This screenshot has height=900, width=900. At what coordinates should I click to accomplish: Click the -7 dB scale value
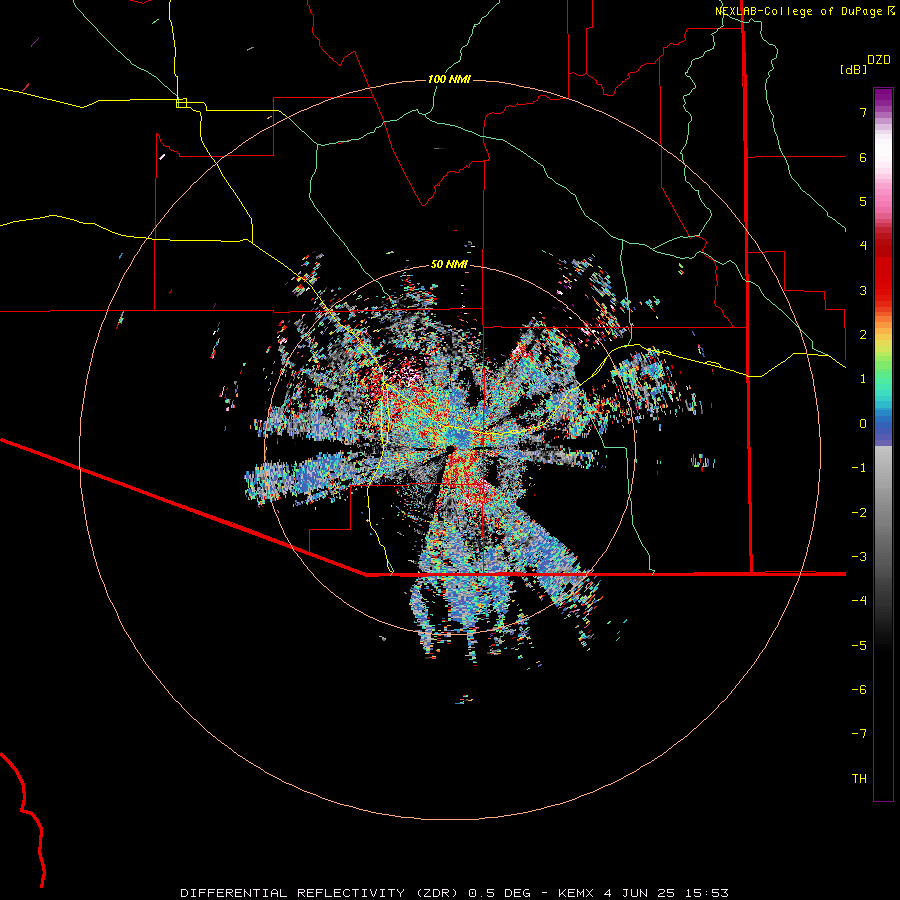click(859, 734)
